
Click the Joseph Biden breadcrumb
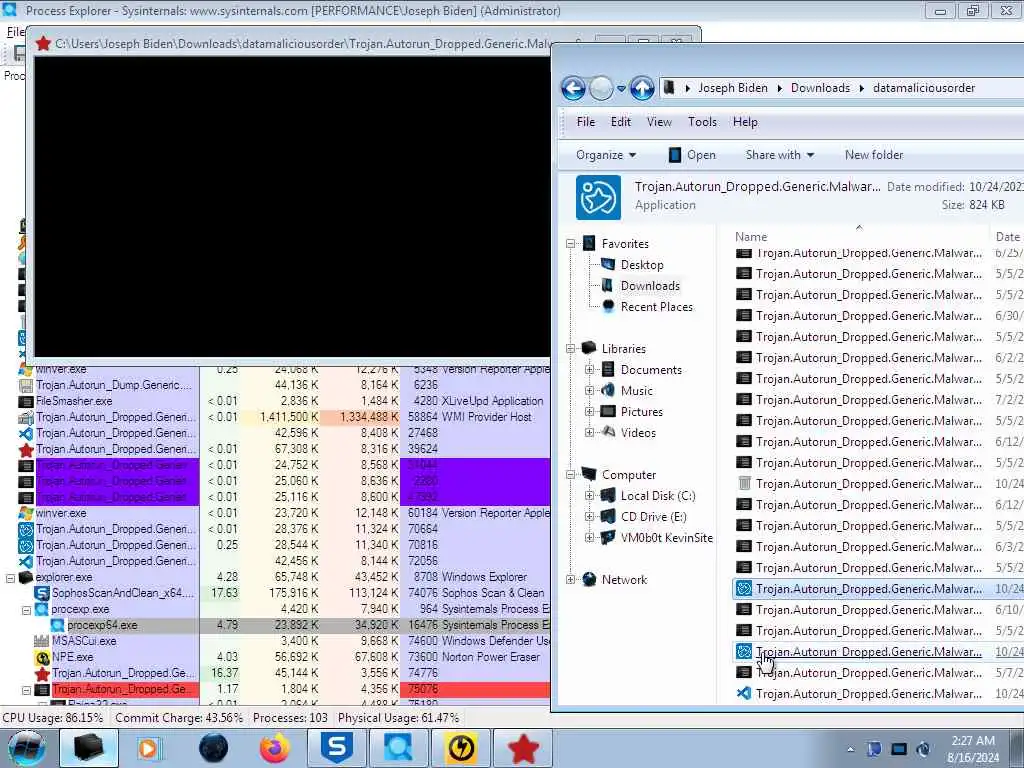(733, 88)
